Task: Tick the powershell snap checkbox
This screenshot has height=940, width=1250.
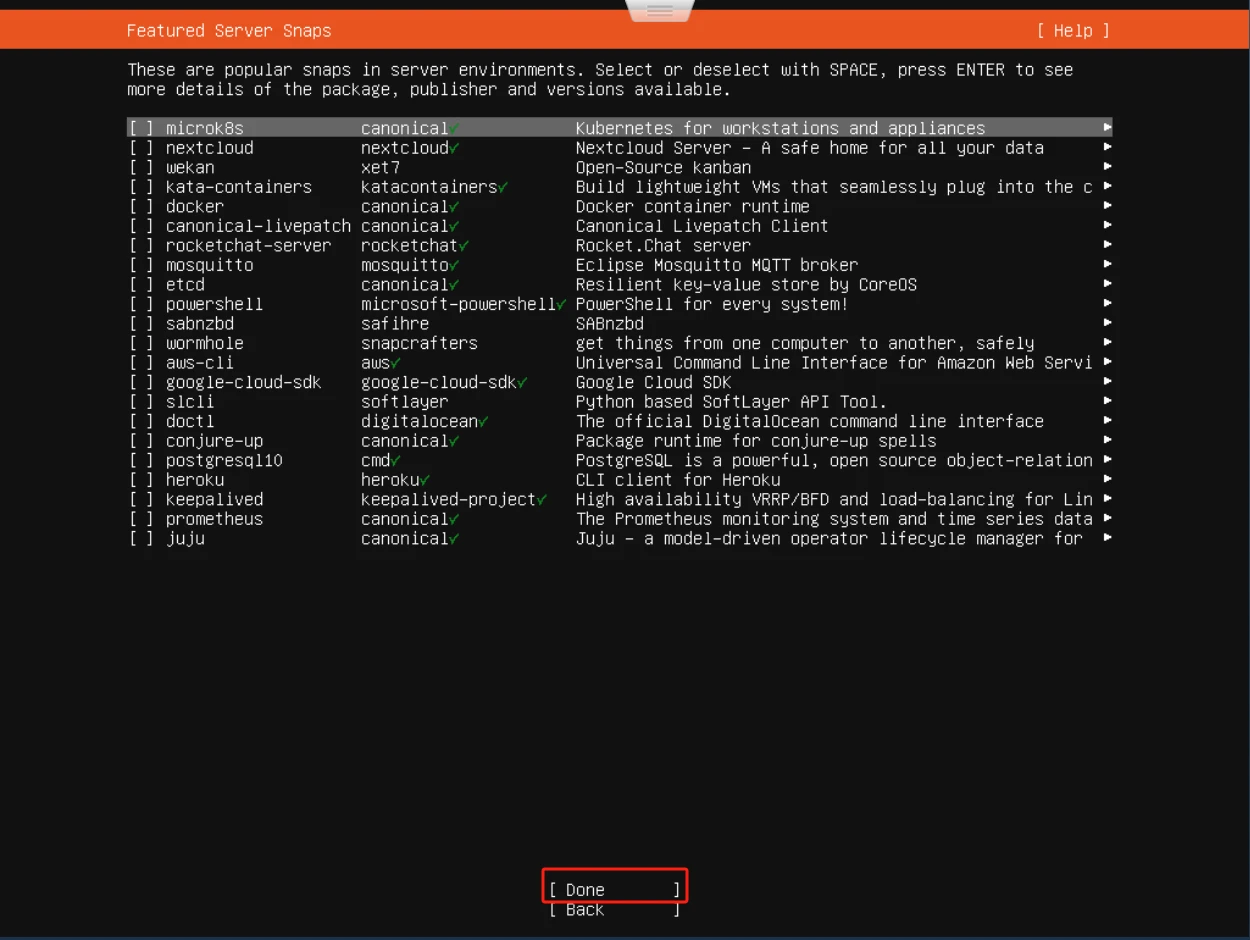Action: coord(141,304)
